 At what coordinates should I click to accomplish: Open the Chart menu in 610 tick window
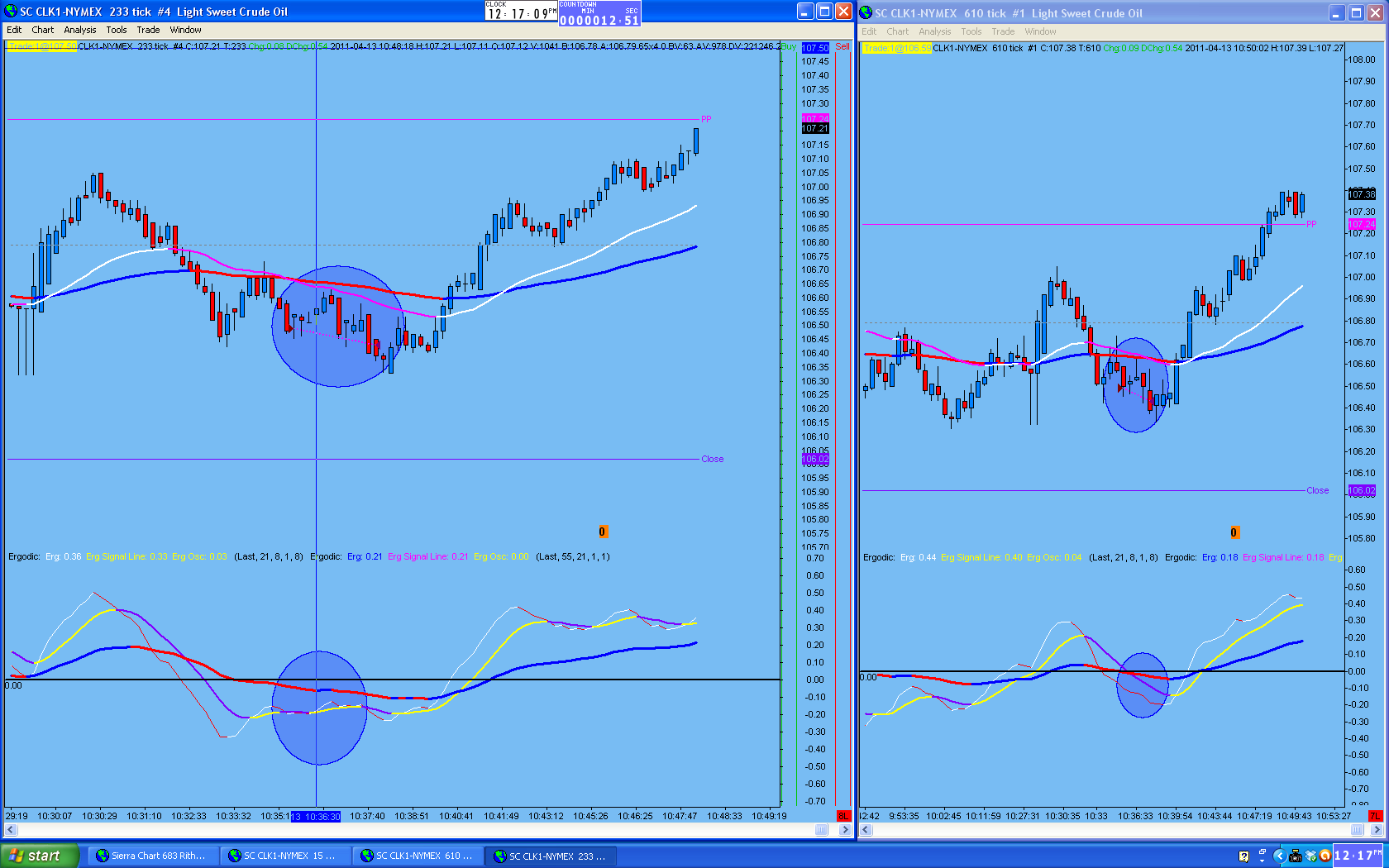(897, 31)
